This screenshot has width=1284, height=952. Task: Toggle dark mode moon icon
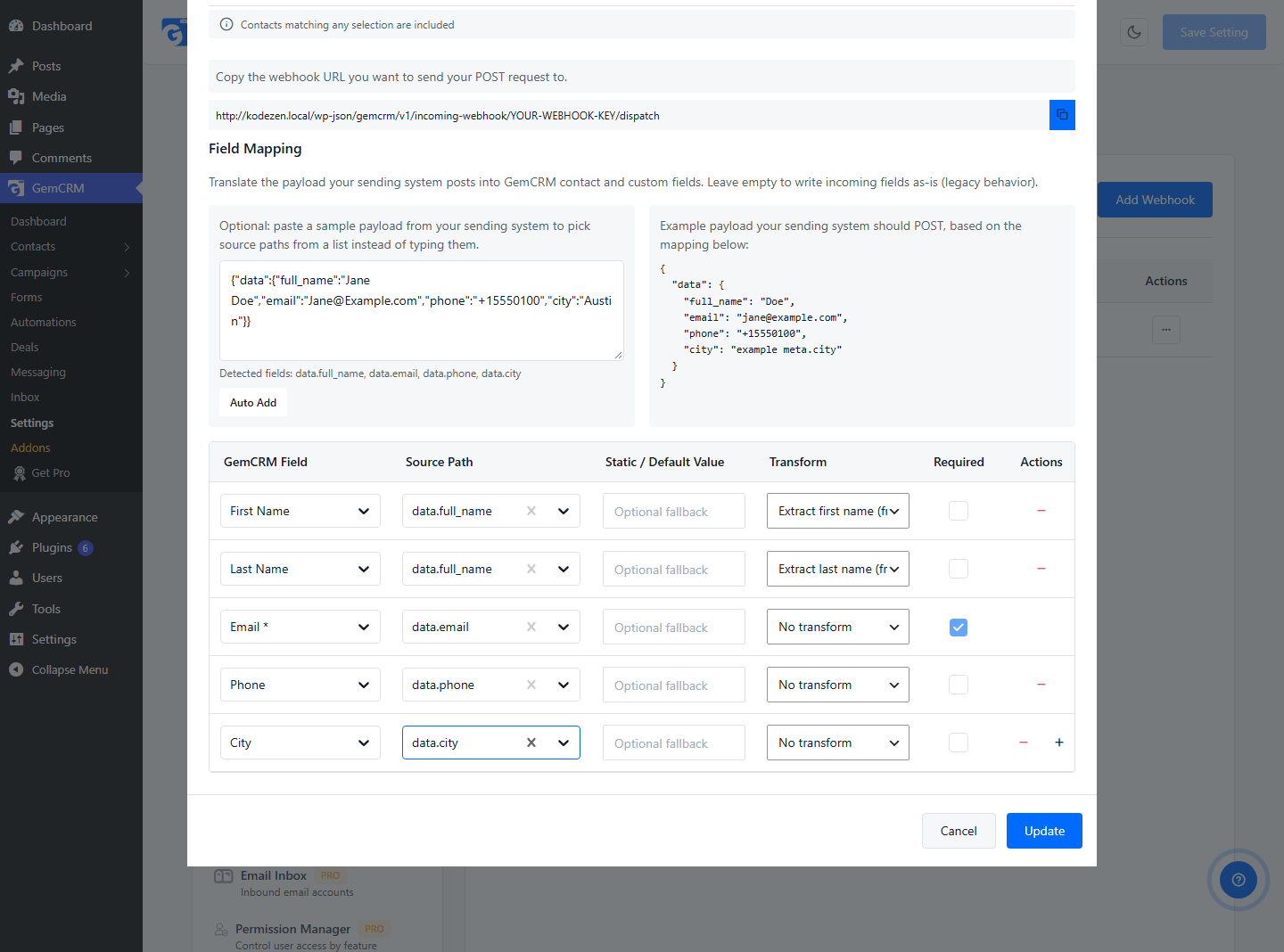1134,32
